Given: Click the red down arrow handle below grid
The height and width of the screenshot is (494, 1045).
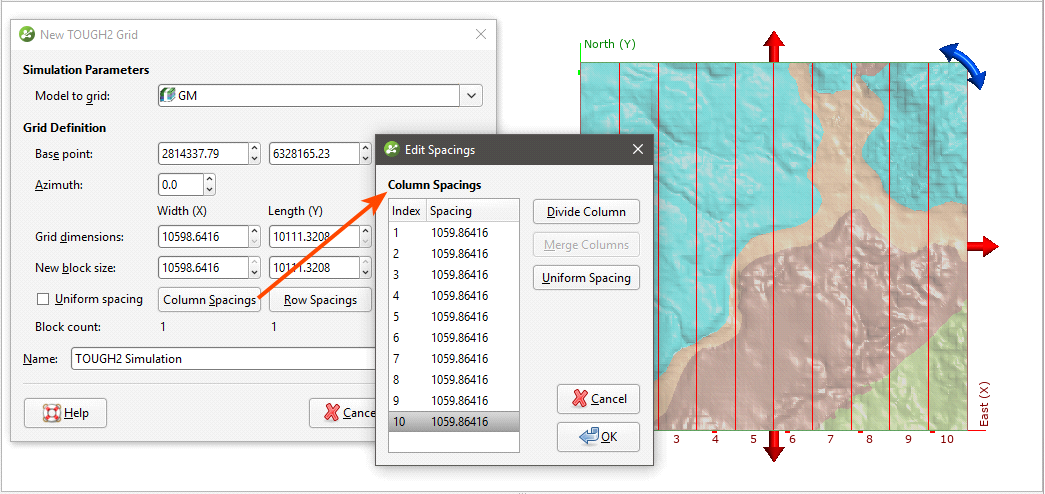Looking at the screenshot, I should (x=774, y=446).
